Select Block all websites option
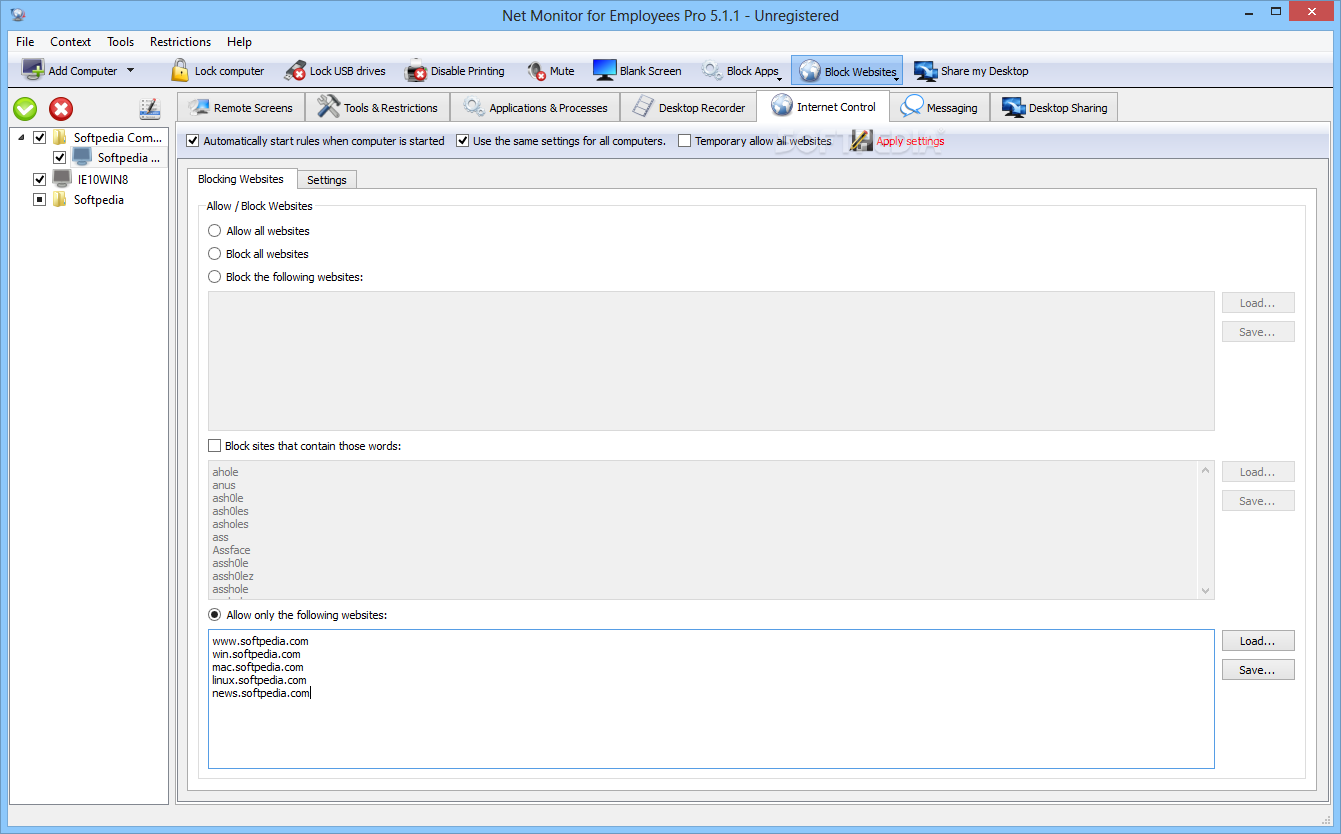Viewport: 1341px width, 834px height. (x=214, y=254)
